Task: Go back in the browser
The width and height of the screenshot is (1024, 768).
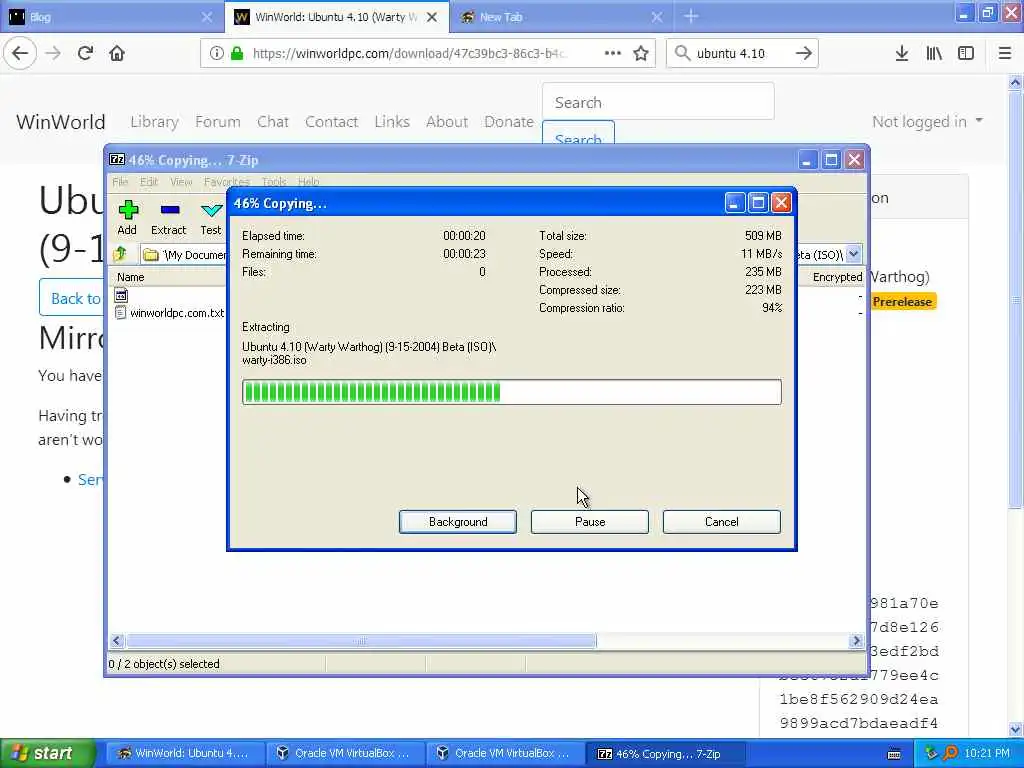Action: [20, 54]
